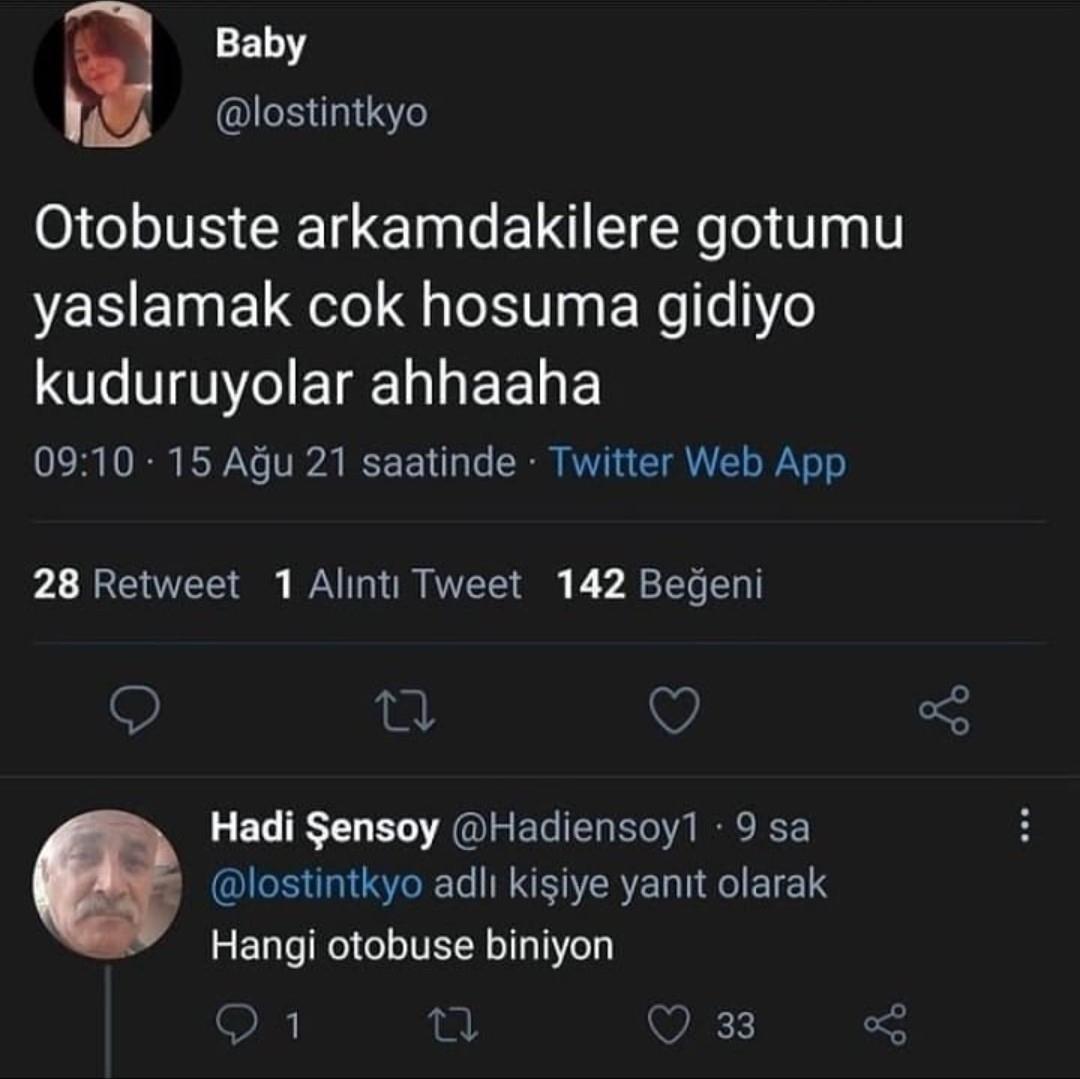Open Baby's profile picture
The width and height of the screenshot is (1080, 1079).
click(x=108, y=75)
